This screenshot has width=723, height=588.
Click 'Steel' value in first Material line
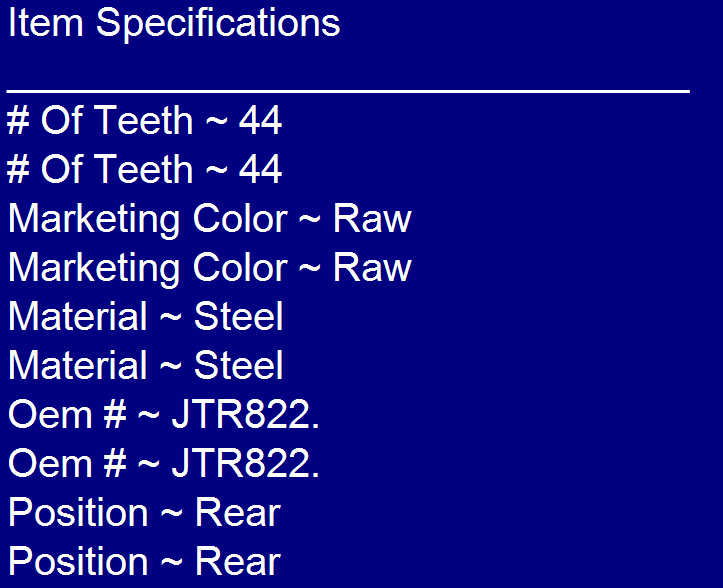tap(238, 316)
